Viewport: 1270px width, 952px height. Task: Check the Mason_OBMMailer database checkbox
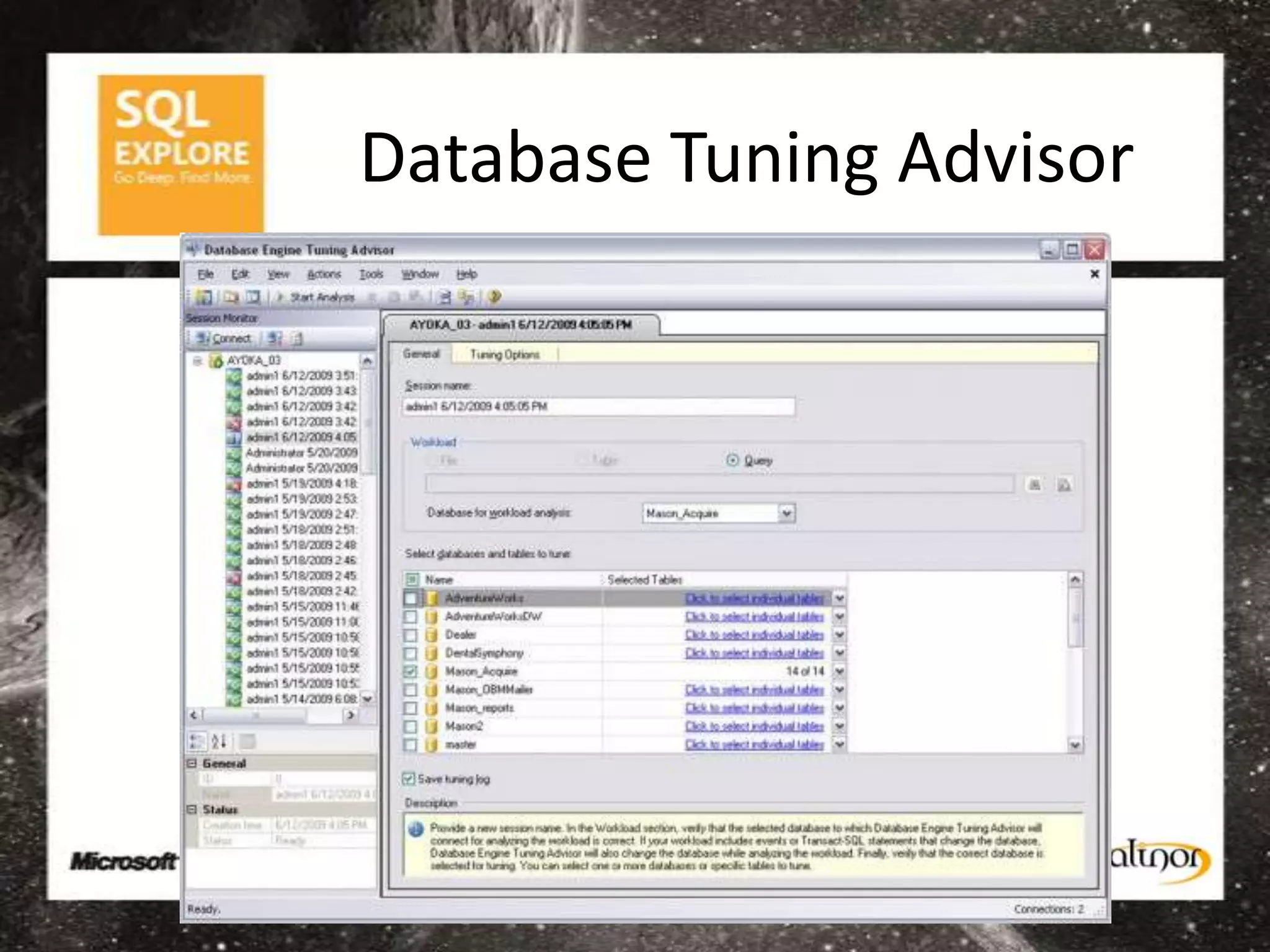(x=411, y=690)
